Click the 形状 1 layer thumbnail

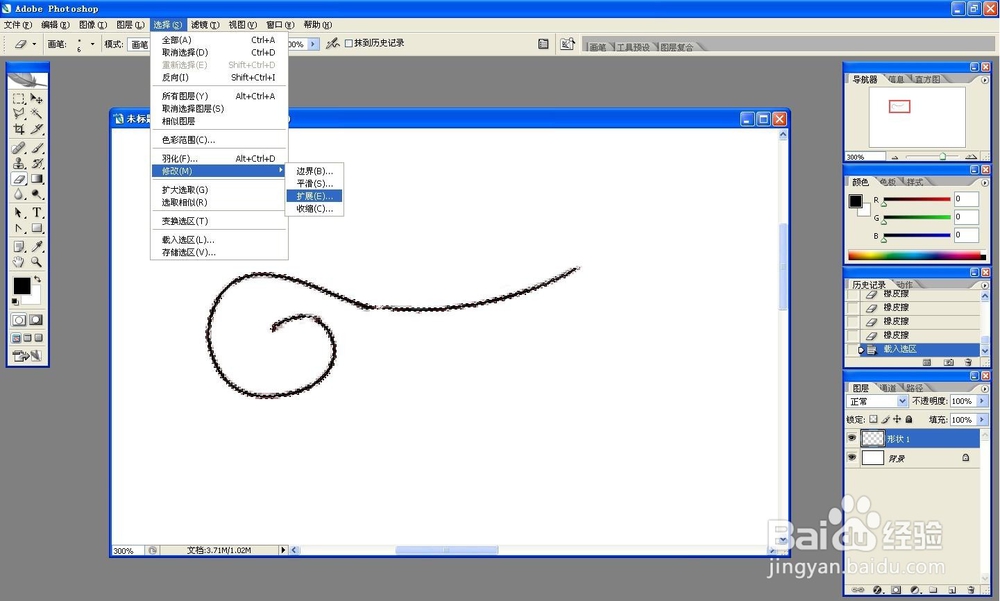872,438
